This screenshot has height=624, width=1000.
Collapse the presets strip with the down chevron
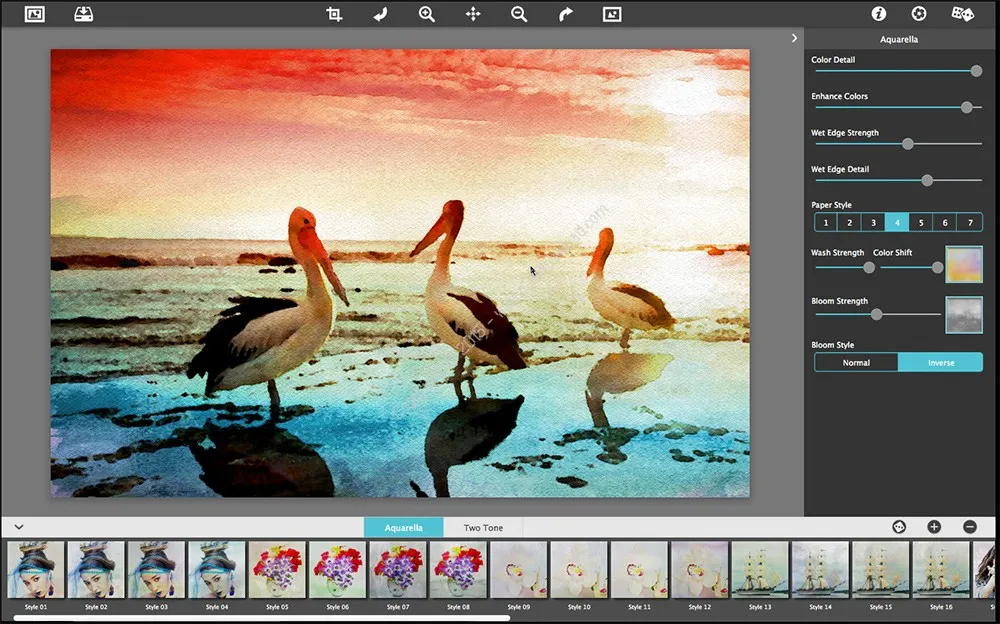click(18, 527)
